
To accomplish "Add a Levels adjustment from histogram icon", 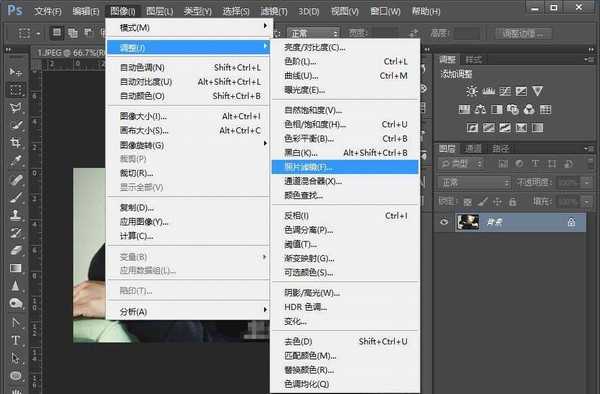I will tap(489, 91).
